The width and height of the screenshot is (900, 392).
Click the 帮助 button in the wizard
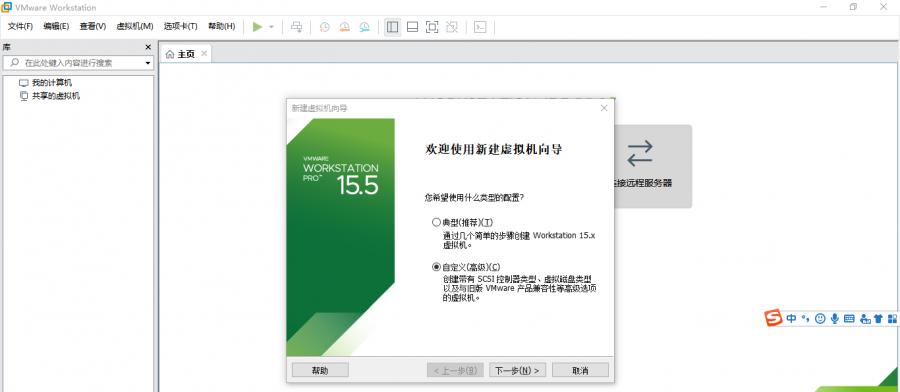[x=320, y=370]
